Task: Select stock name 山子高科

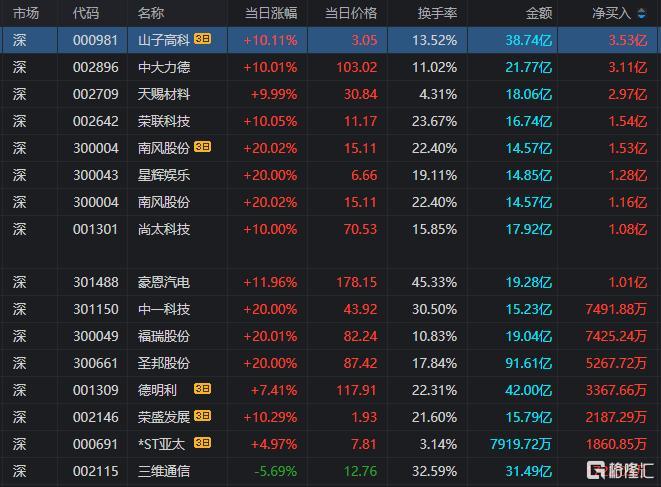Action: click(x=164, y=40)
